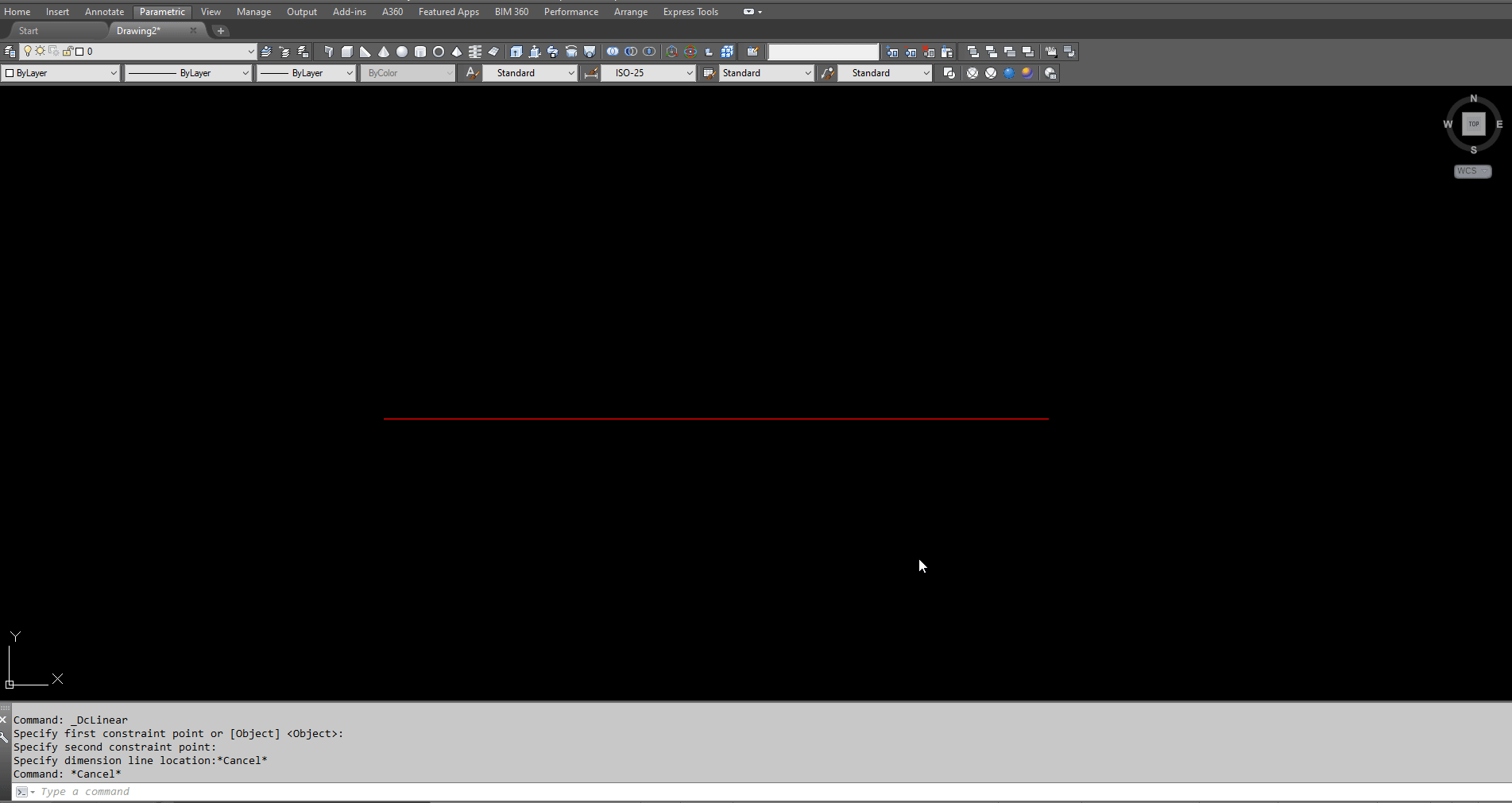Click the Text Style manager icon
This screenshot has width=1512, height=803.
pyautogui.click(x=473, y=73)
